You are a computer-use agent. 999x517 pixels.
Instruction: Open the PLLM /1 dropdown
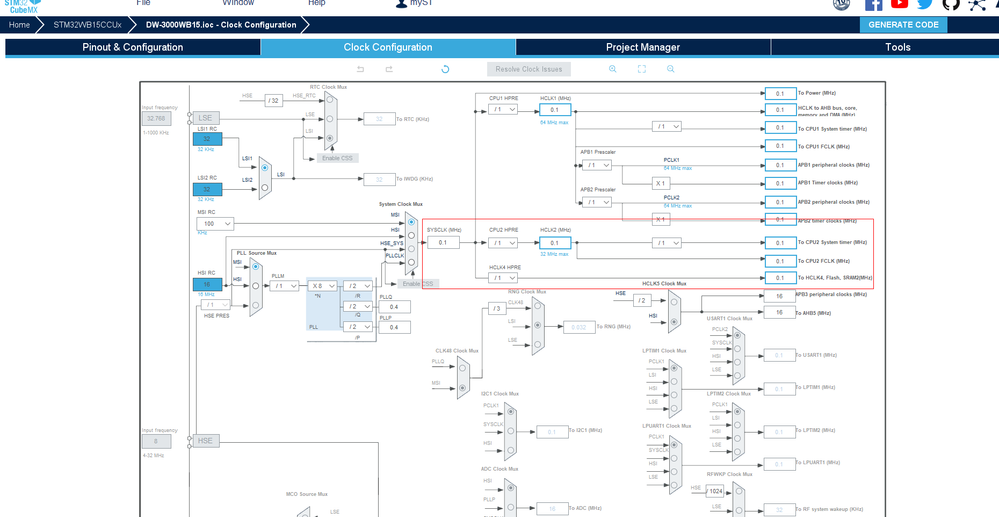(x=284, y=286)
